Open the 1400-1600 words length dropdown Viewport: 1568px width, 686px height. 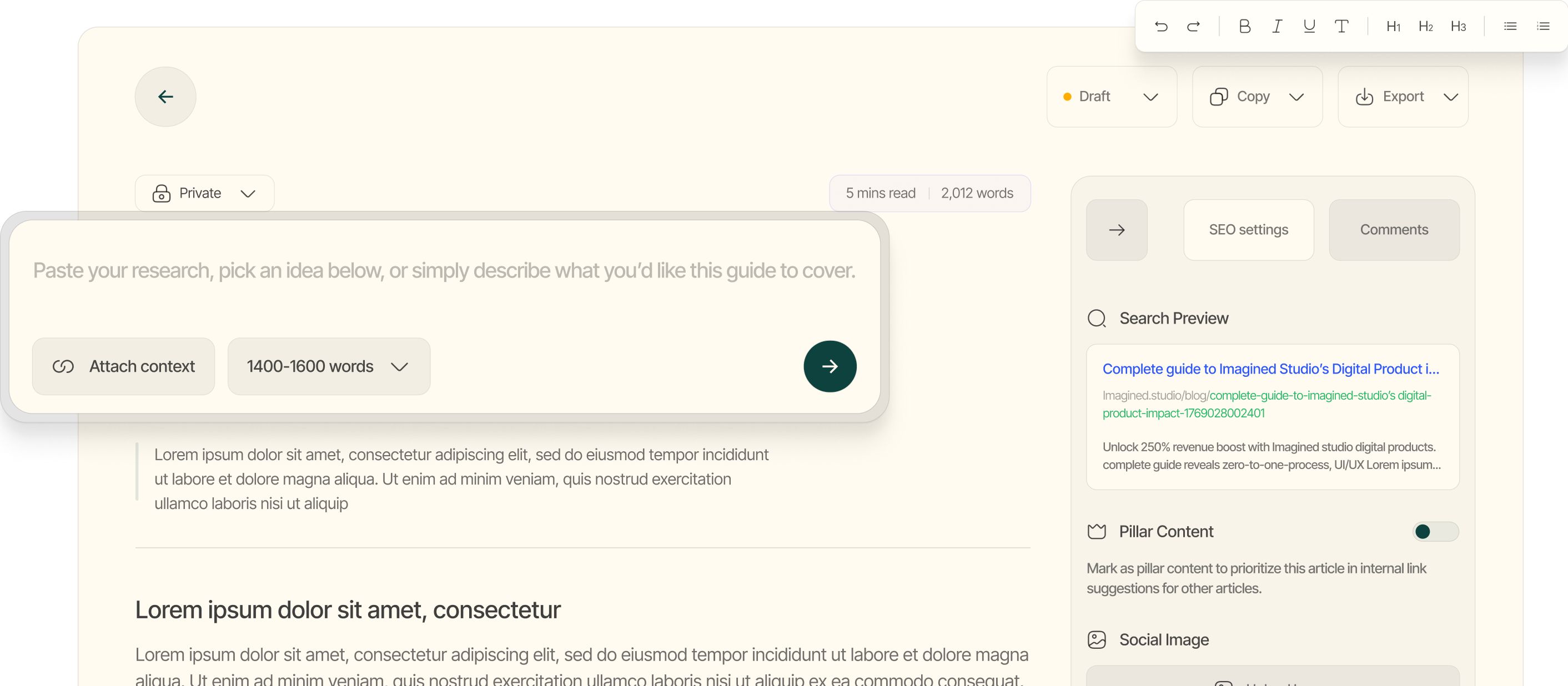328,366
